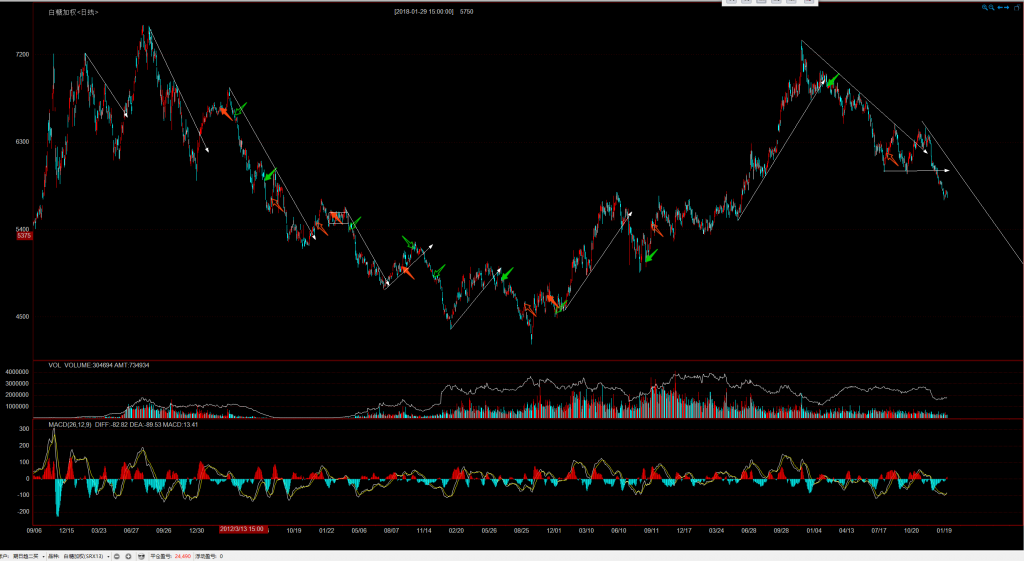Click the red 24,490 value in status bar
The image size is (1024, 561).
[182, 555]
